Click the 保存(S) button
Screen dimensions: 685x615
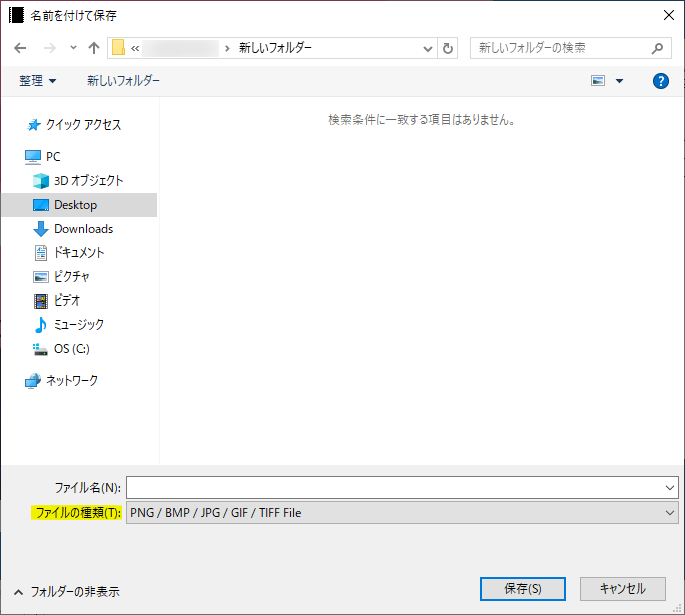pos(522,588)
